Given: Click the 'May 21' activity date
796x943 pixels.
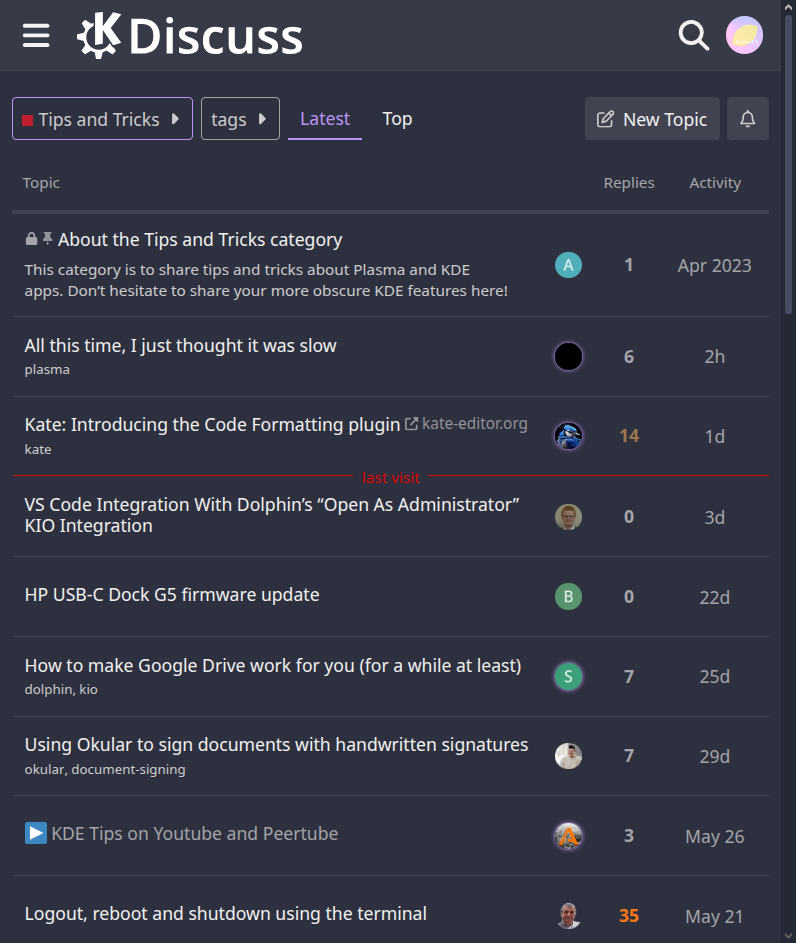Looking at the screenshot, I should [x=715, y=917].
